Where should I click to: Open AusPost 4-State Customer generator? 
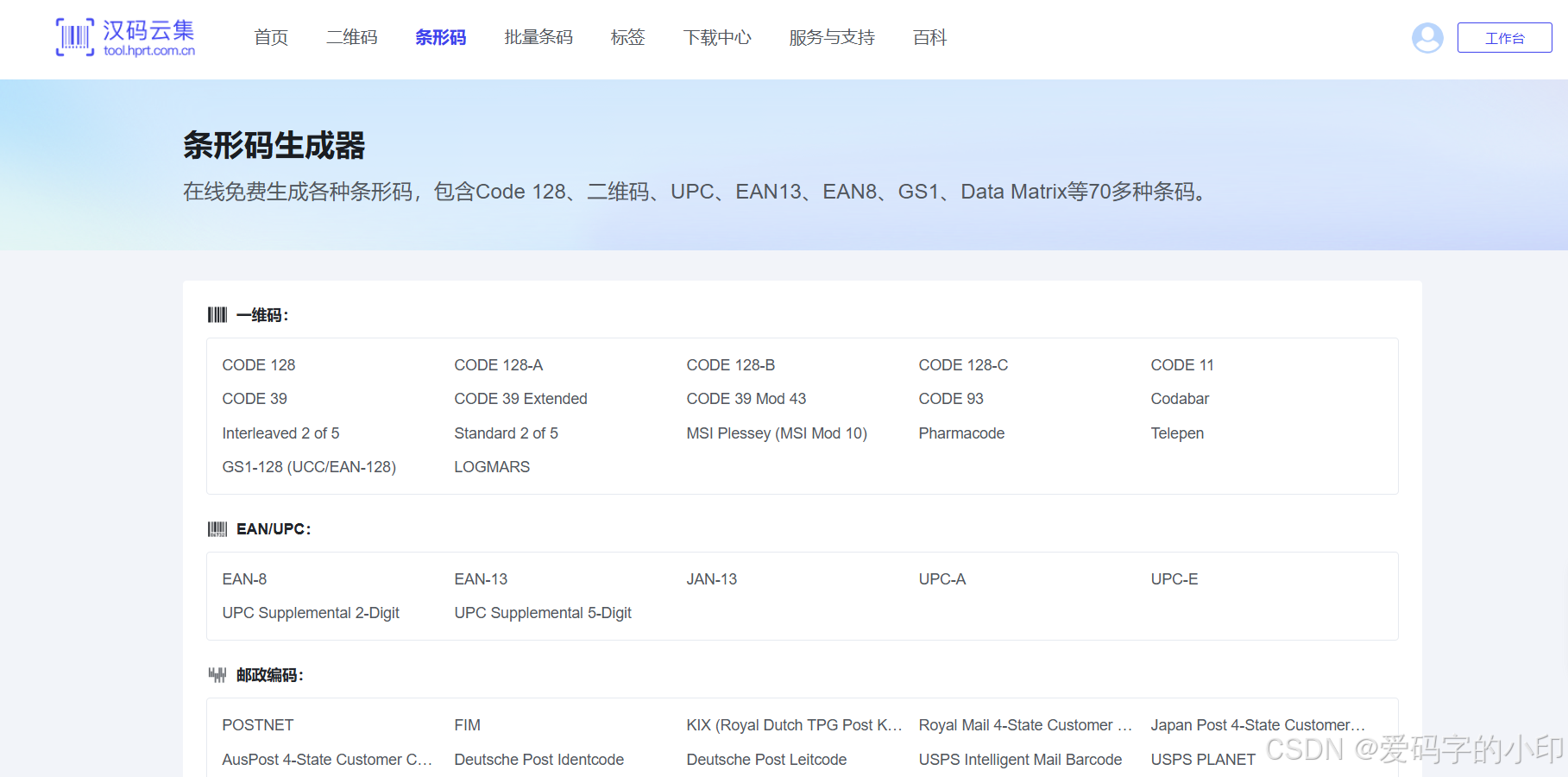pos(327,760)
